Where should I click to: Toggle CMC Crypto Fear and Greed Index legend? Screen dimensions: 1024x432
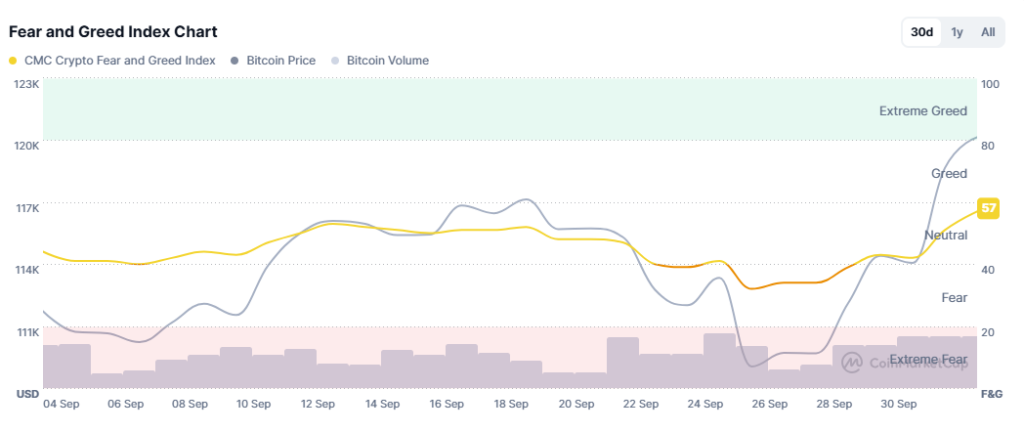[119, 60]
